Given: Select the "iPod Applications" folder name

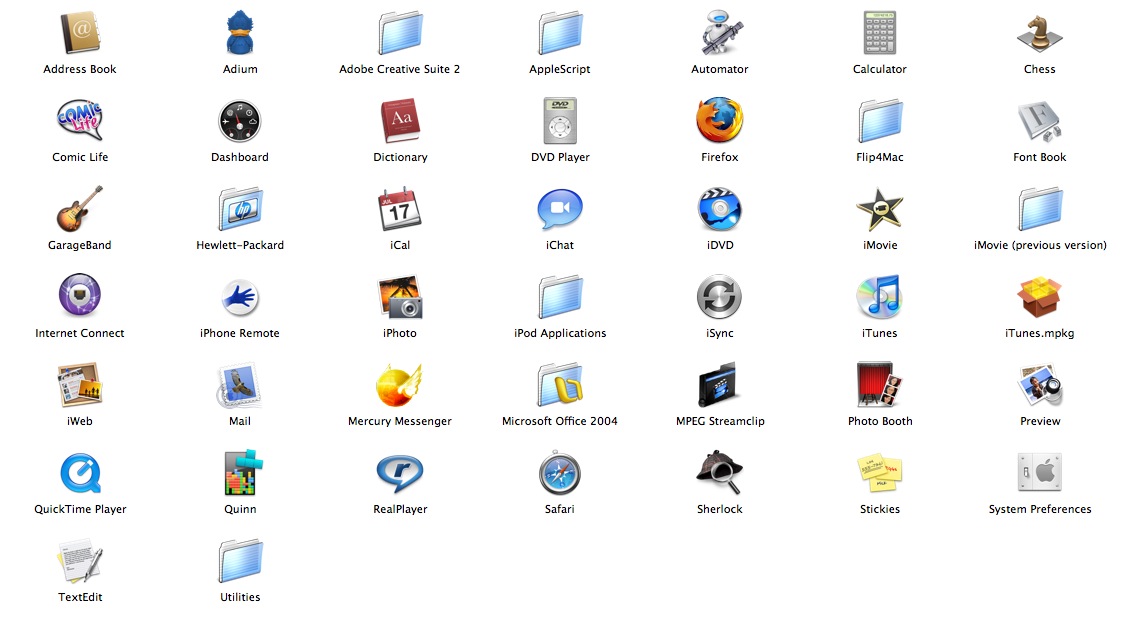Looking at the screenshot, I should click(560, 333).
